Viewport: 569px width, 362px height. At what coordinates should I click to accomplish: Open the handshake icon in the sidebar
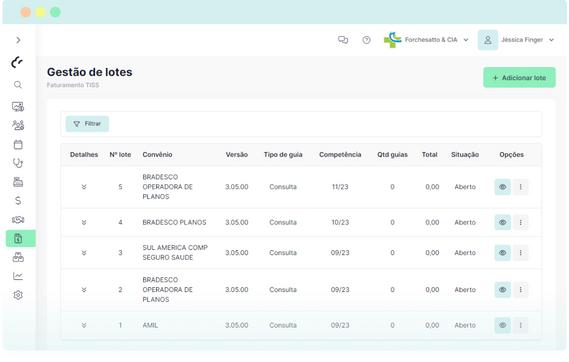[x=18, y=220]
